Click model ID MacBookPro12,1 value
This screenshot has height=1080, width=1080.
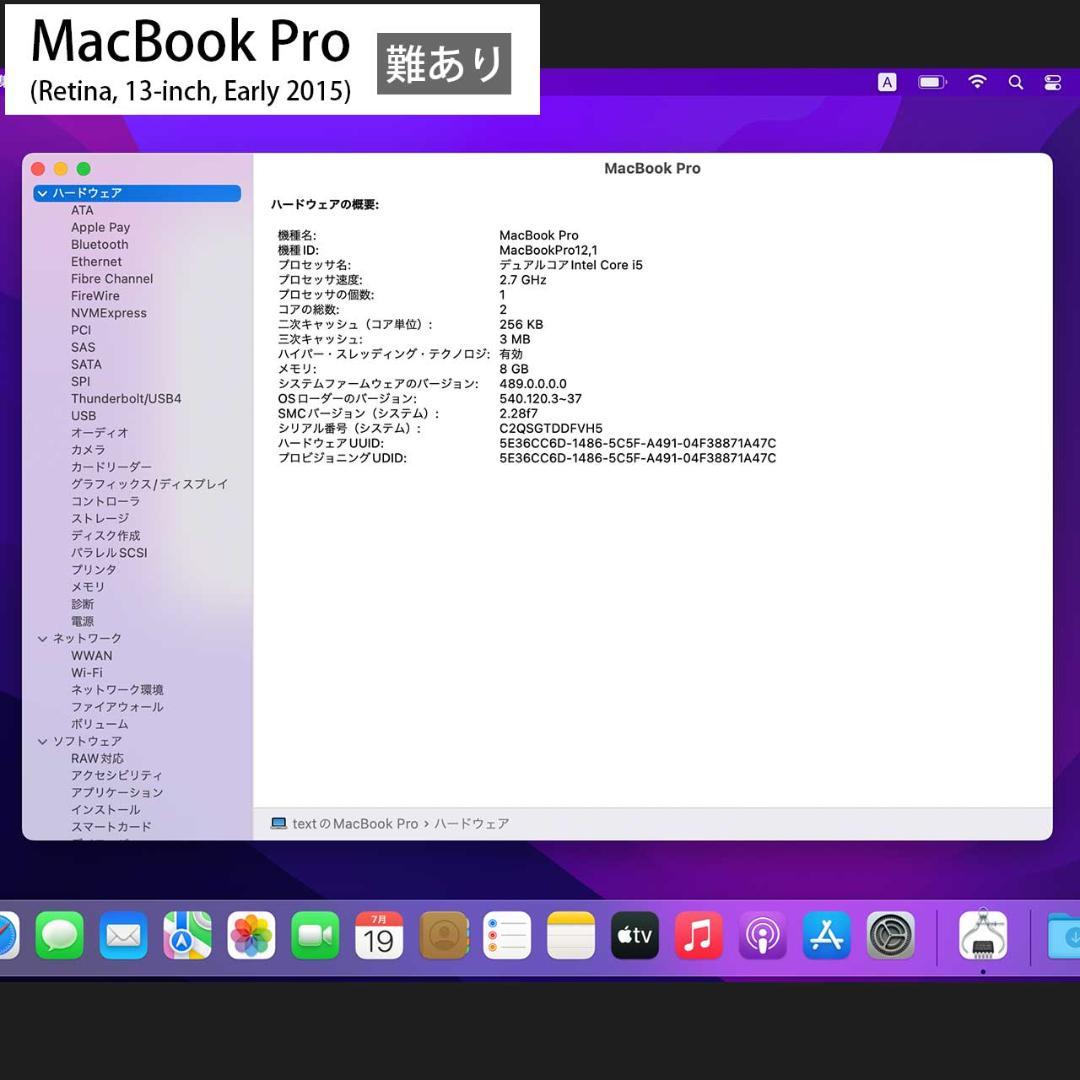548,250
